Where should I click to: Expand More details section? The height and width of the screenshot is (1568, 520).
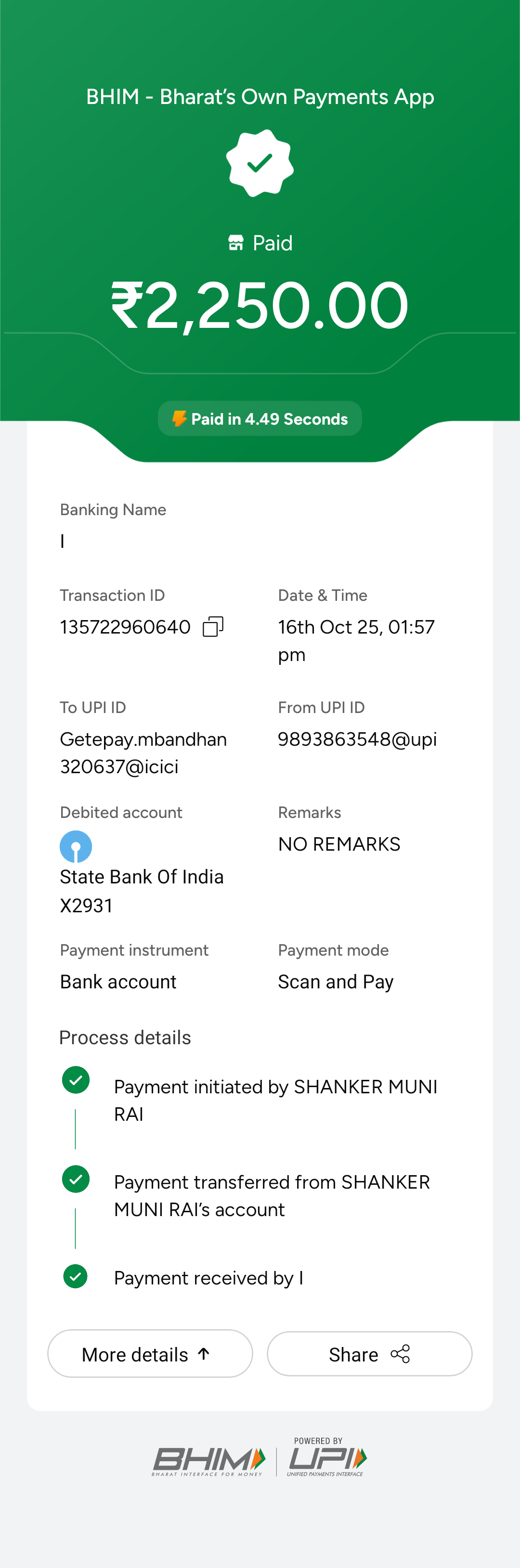coord(150,1354)
